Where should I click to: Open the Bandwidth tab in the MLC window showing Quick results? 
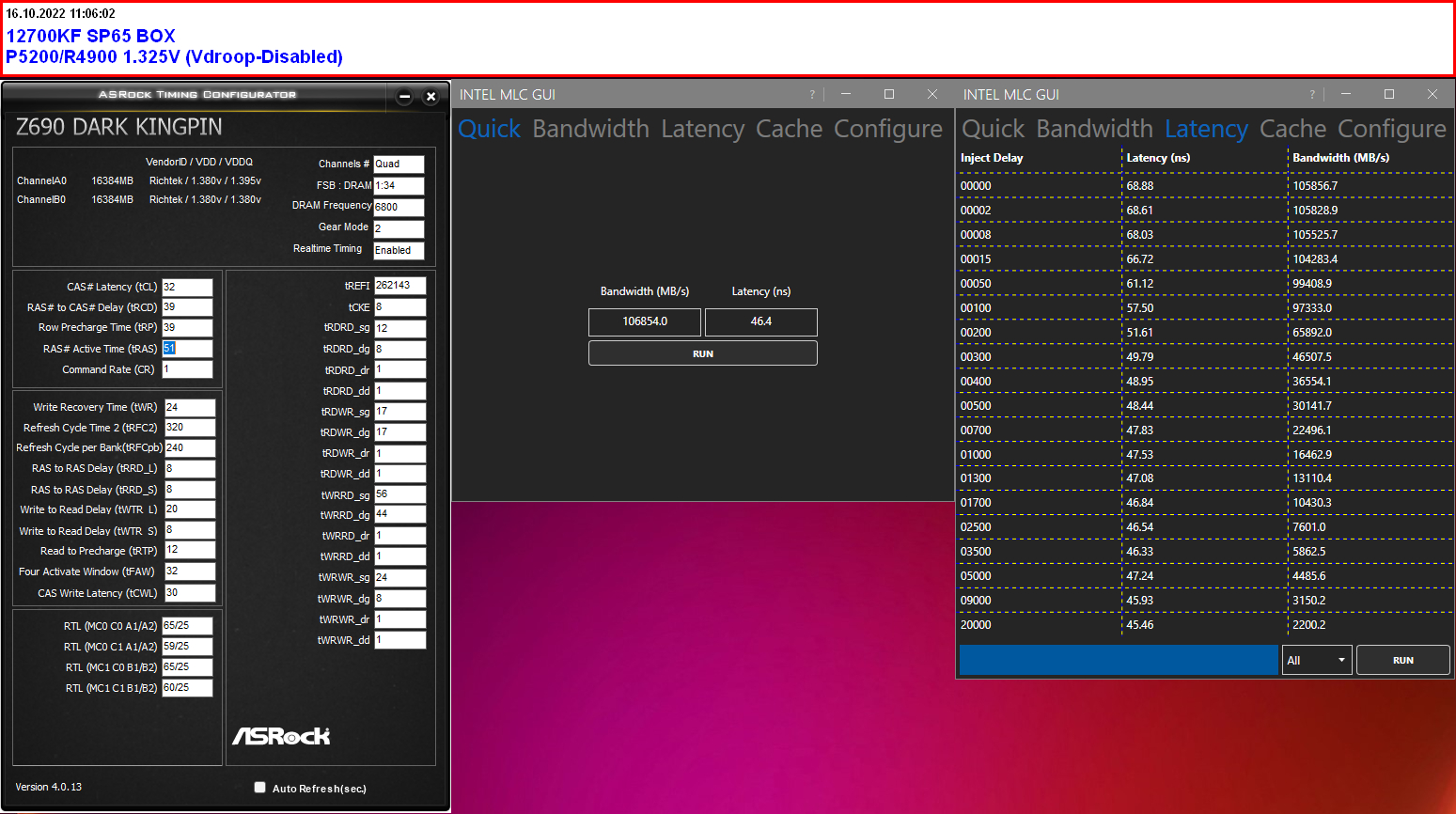click(590, 129)
